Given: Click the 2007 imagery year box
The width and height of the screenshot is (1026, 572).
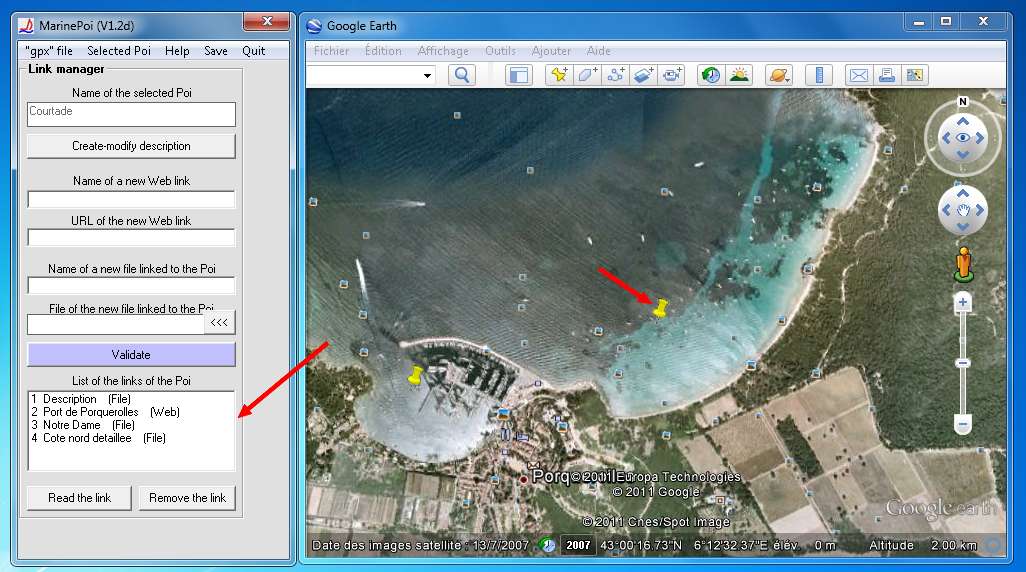Looking at the screenshot, I should (578, 545).
